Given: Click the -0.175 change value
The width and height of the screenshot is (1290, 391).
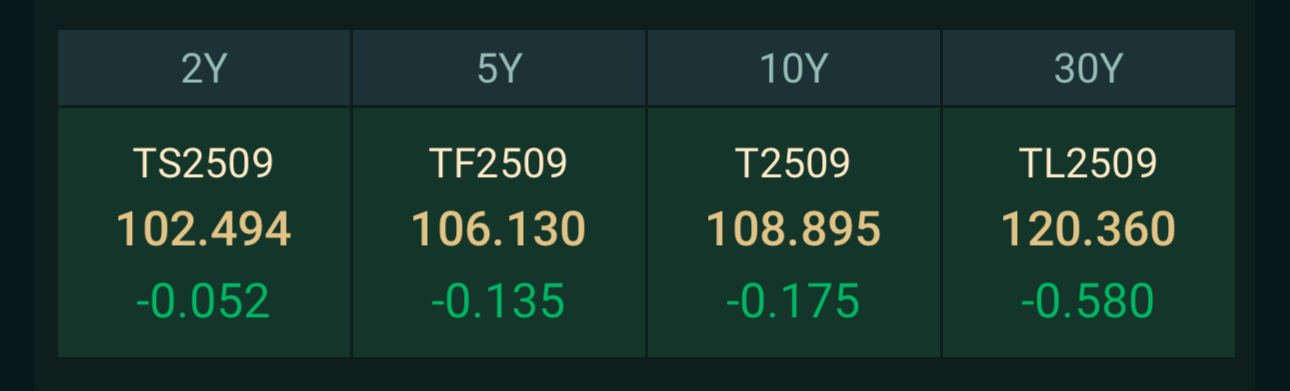Looking at the screenshot, I should point(794,301).
